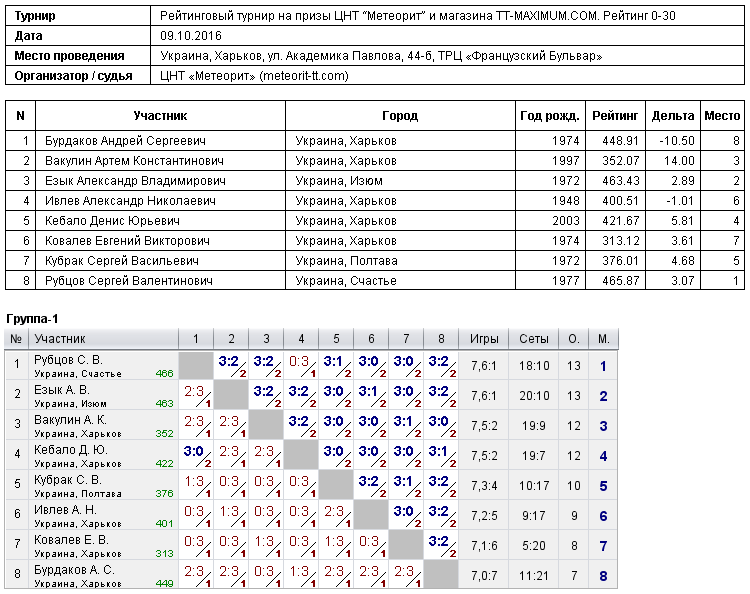Click the Место column header
The height and width of the screenshot is (594, 750).
[722, 116]
